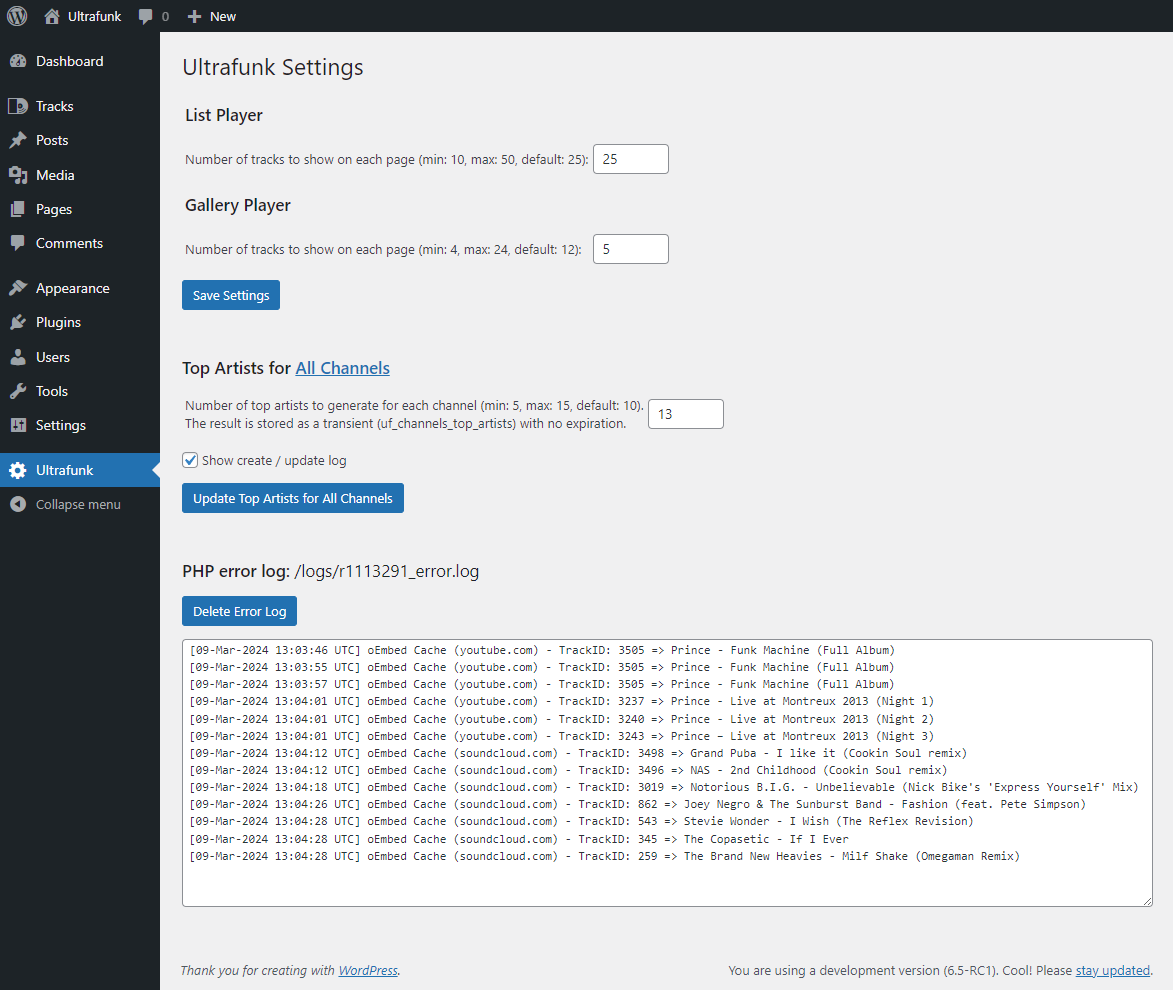Viewport: 1173px width, 990px height.
Task: Click the log line with Stevie Wonder
Action: [581, 822]
